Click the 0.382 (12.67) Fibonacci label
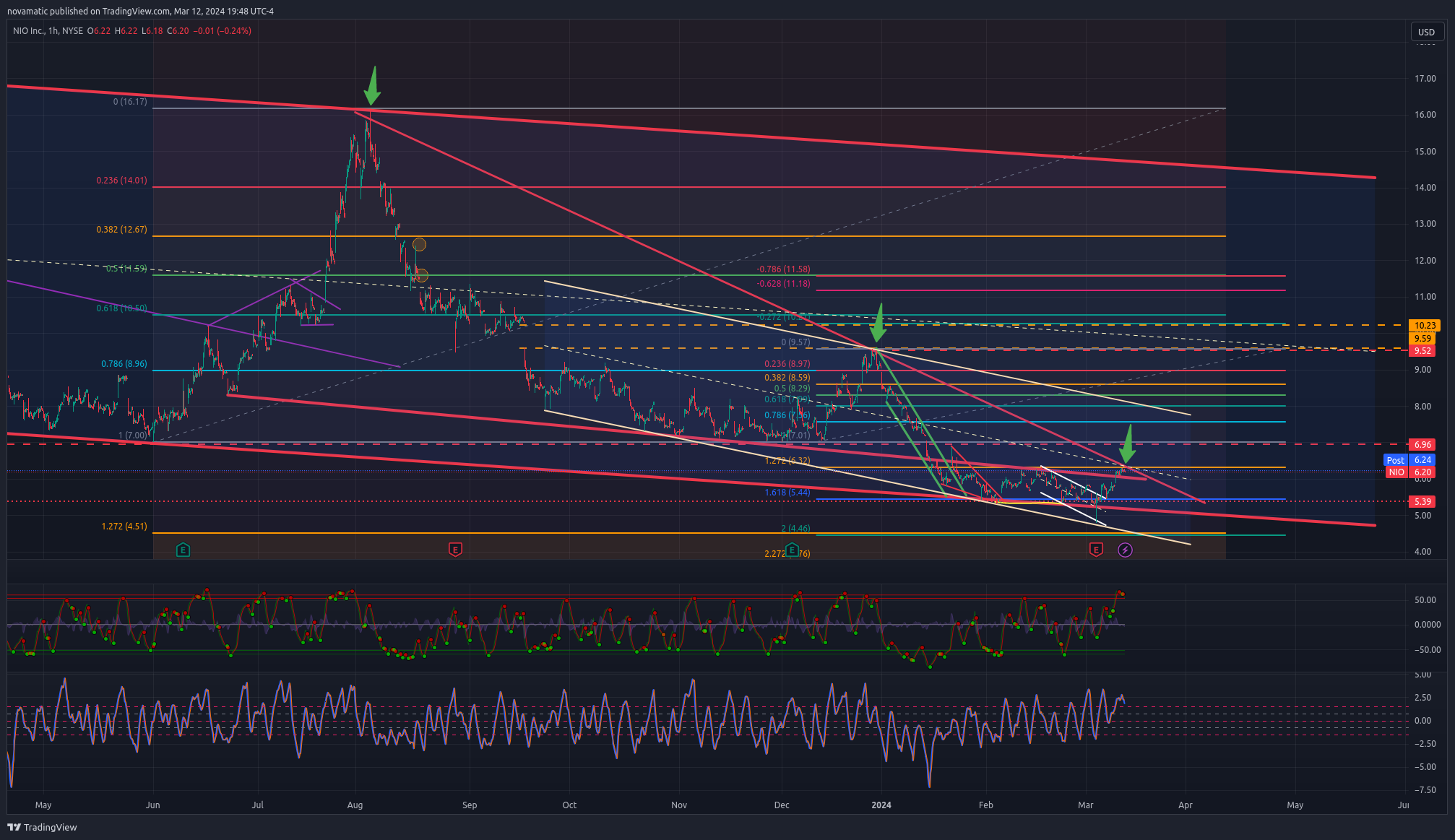The width and height of the screenshot is (1455, 840). coord(121,230)
